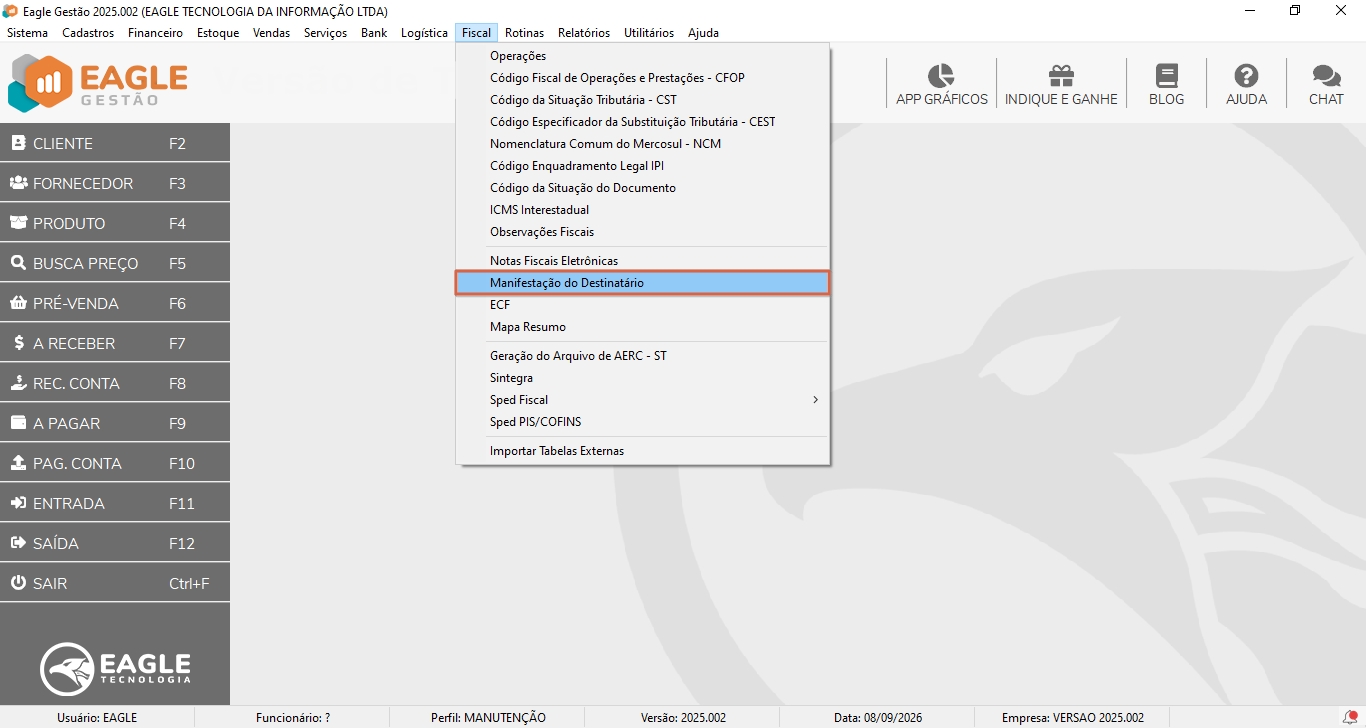Click the Perfil: MANUTENÇÃO status entry
This screenshot has height=728, width=1366.
[488, 718]
